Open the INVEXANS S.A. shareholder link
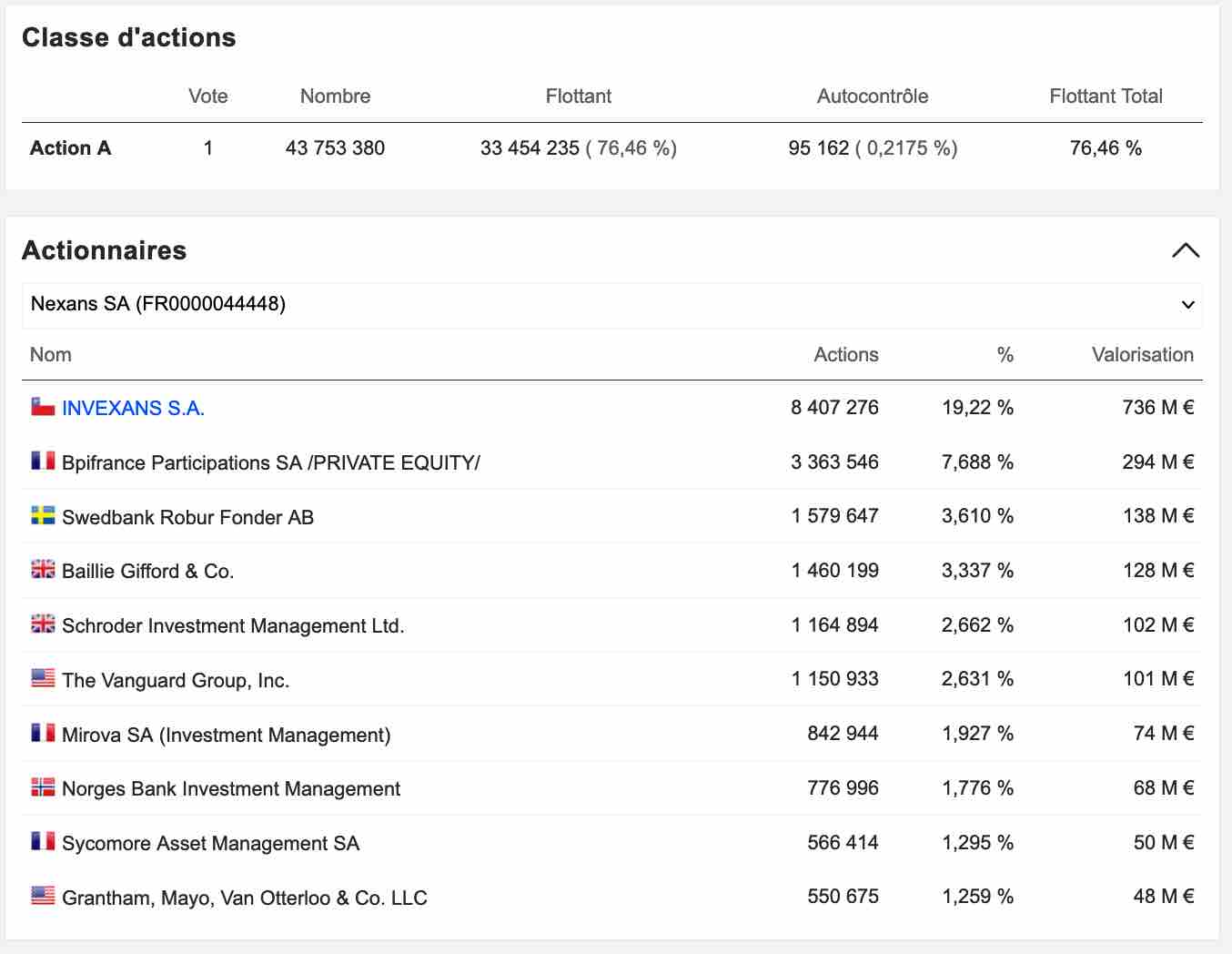1232x954 pixels. coord(133,408)
